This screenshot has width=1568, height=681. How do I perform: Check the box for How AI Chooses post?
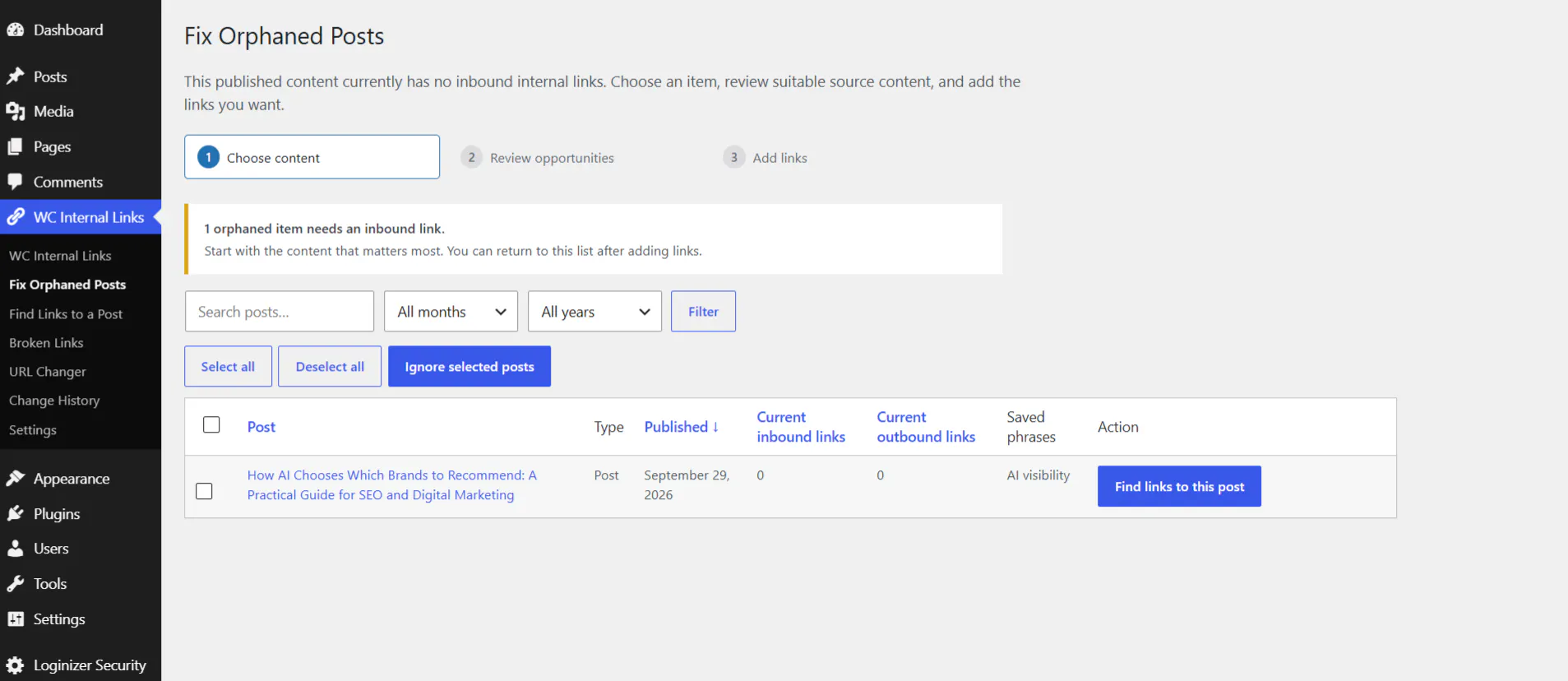205,491
